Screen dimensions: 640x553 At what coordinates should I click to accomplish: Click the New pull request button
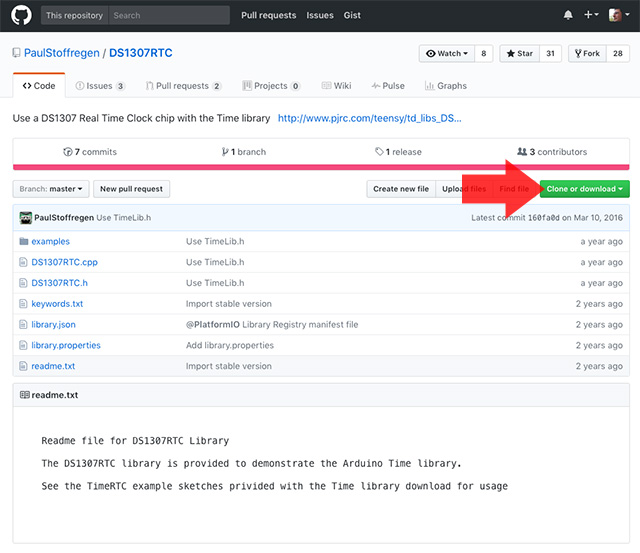[131, 189]
